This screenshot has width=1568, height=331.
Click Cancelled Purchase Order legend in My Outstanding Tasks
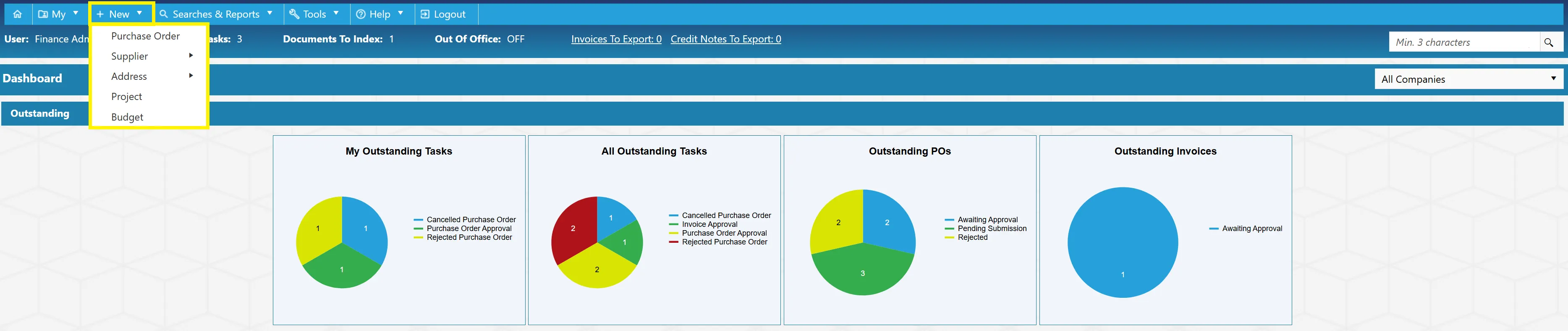[x=464, y=219]
